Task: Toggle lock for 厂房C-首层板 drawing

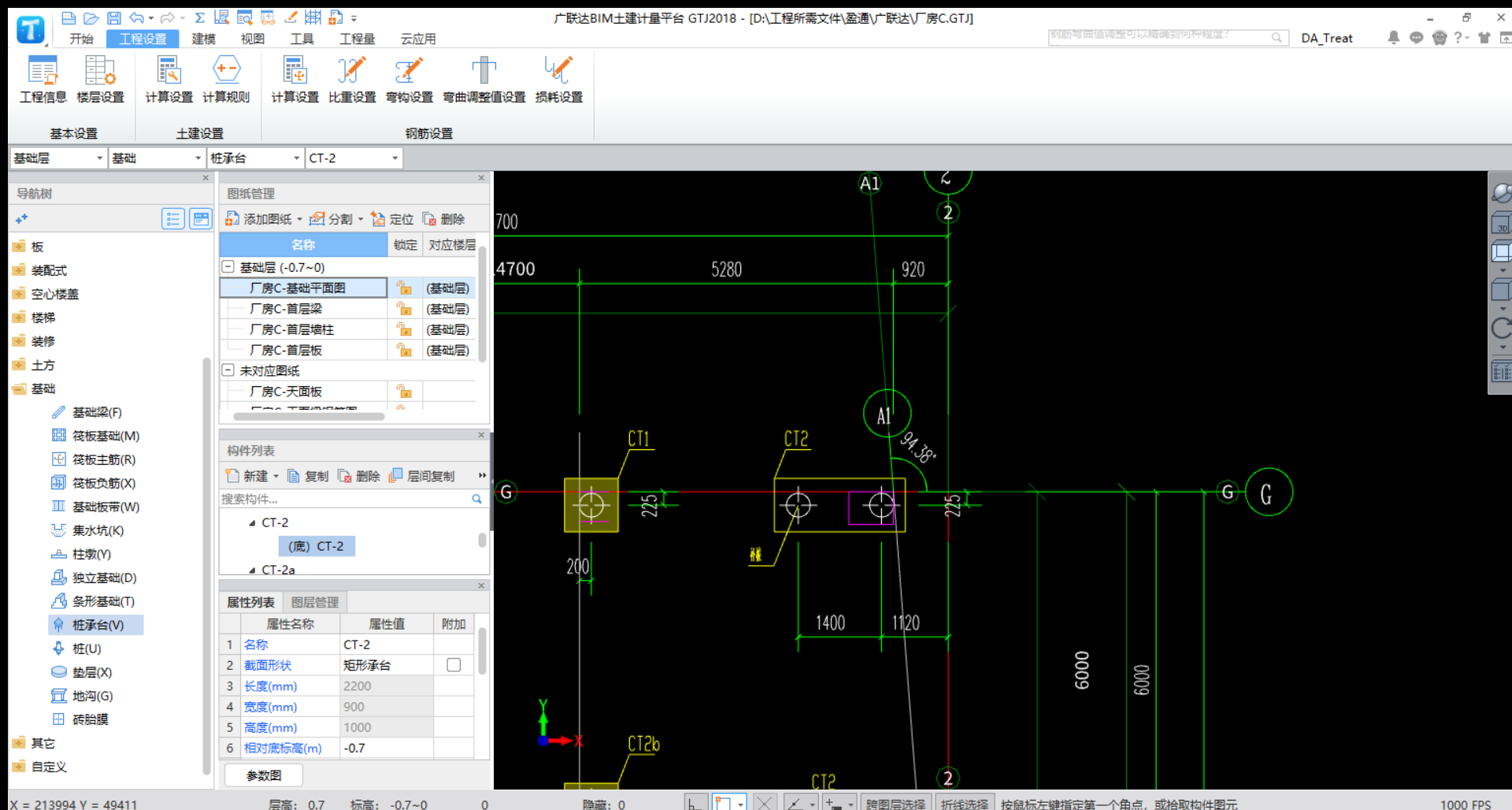Action: click(404, 349)
